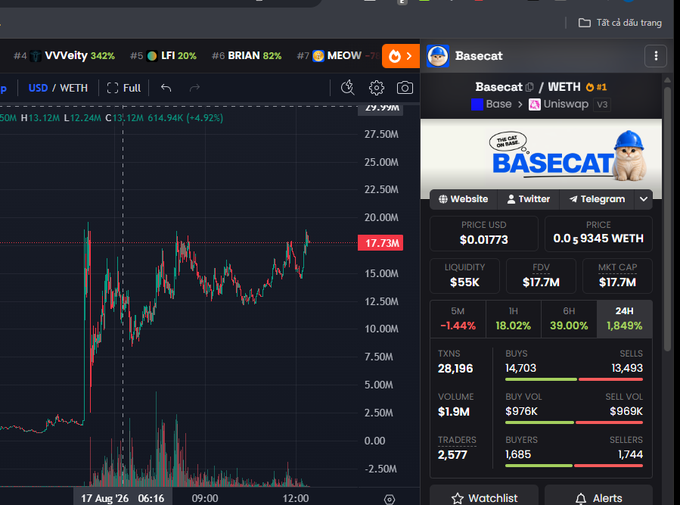Viewport: 680px width, 505px height.
Task: Click the BUYERS 1,685 value
Action: 518,454
